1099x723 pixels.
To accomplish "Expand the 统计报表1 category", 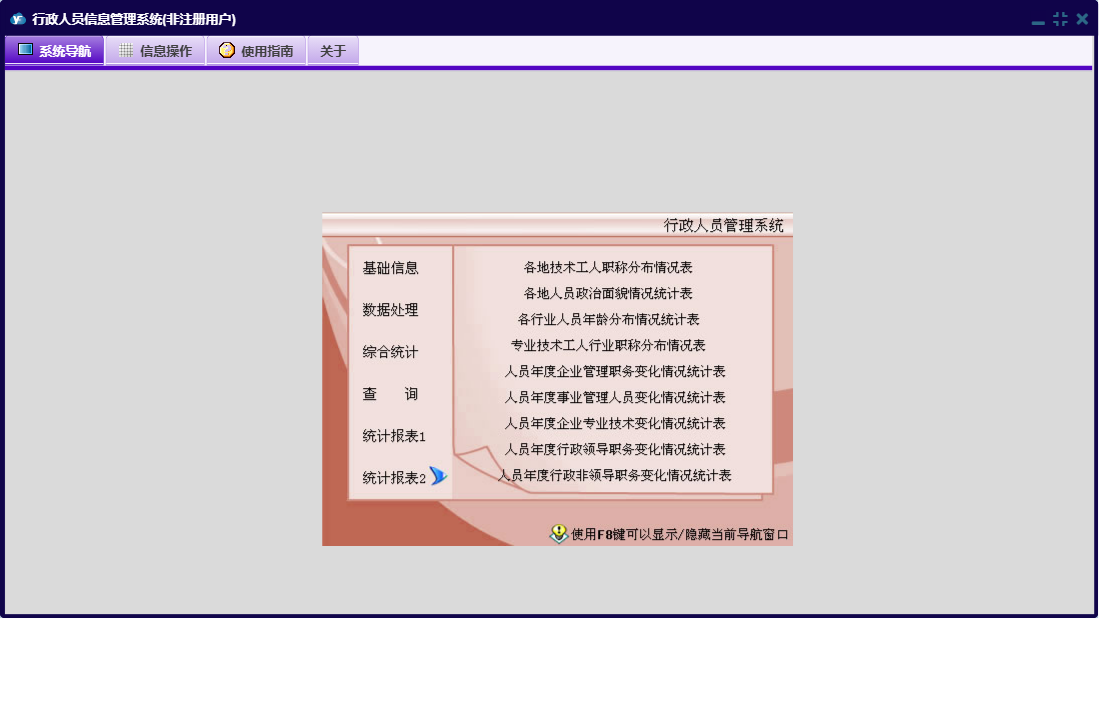I will 393,436.
